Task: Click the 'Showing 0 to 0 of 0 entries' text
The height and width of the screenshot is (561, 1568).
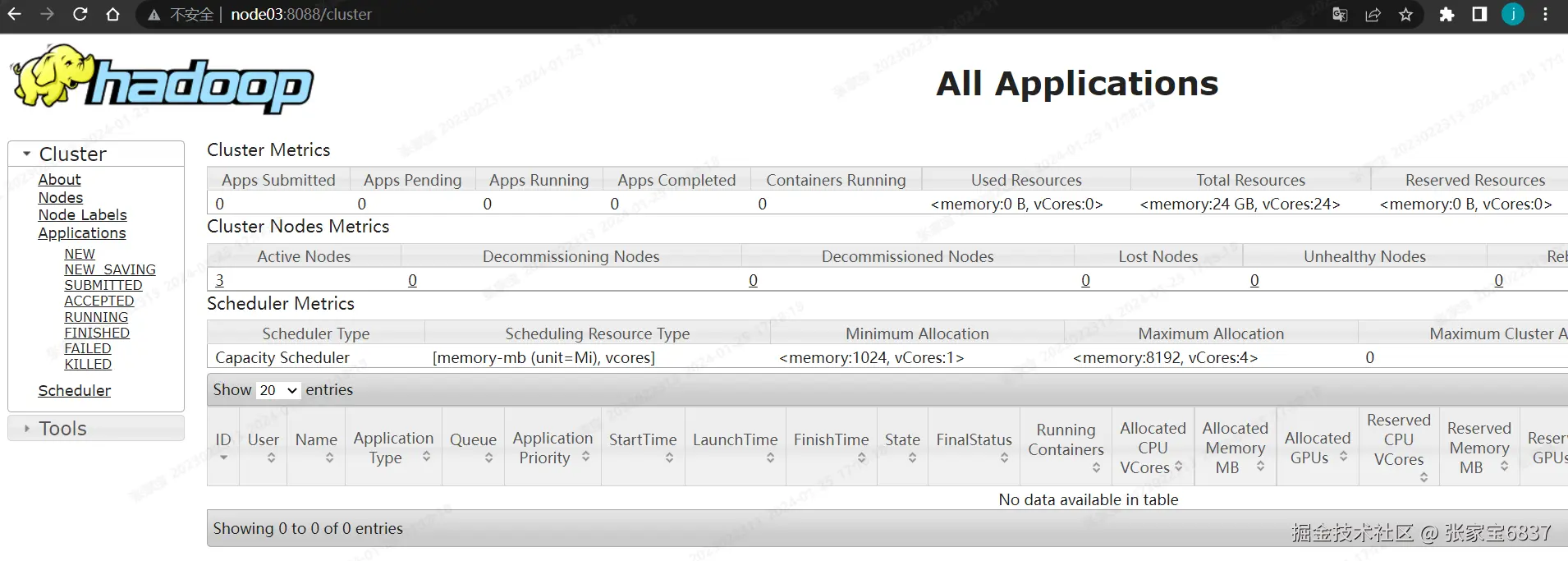Action: click(308, 528)
